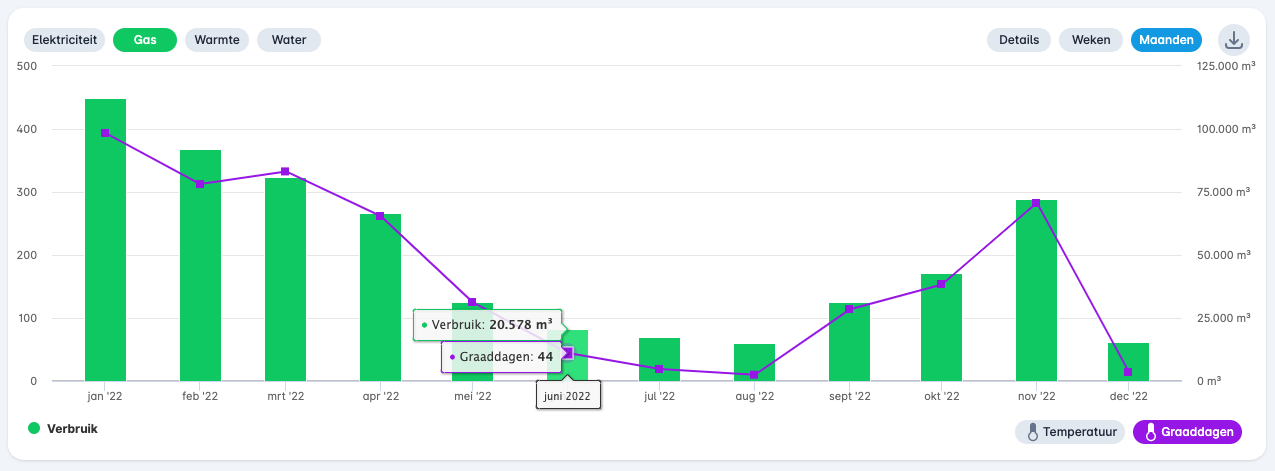Switch view to Details

pyautogui.click(x=1018, y=40)
